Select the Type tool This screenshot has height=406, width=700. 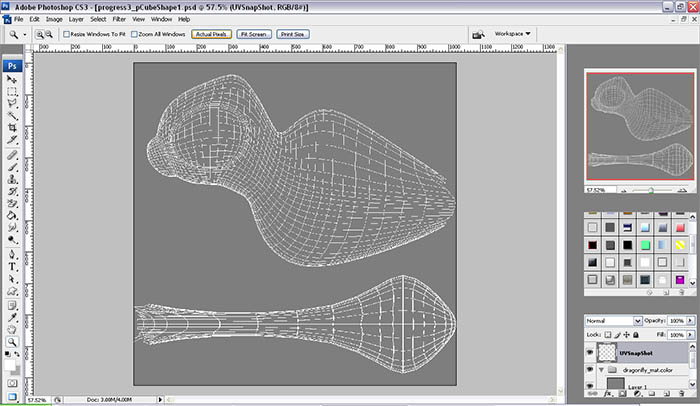(12, 267)
